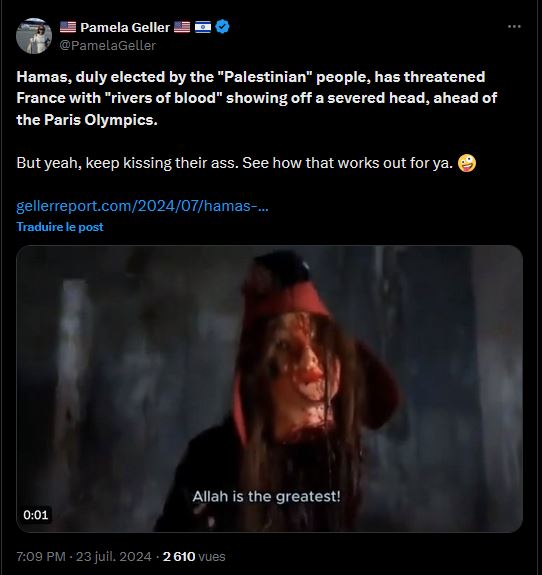Click the 0:01 video duration badge
Image resolution: width=542 pixels, height=575 pixels.
pos(36,515)
